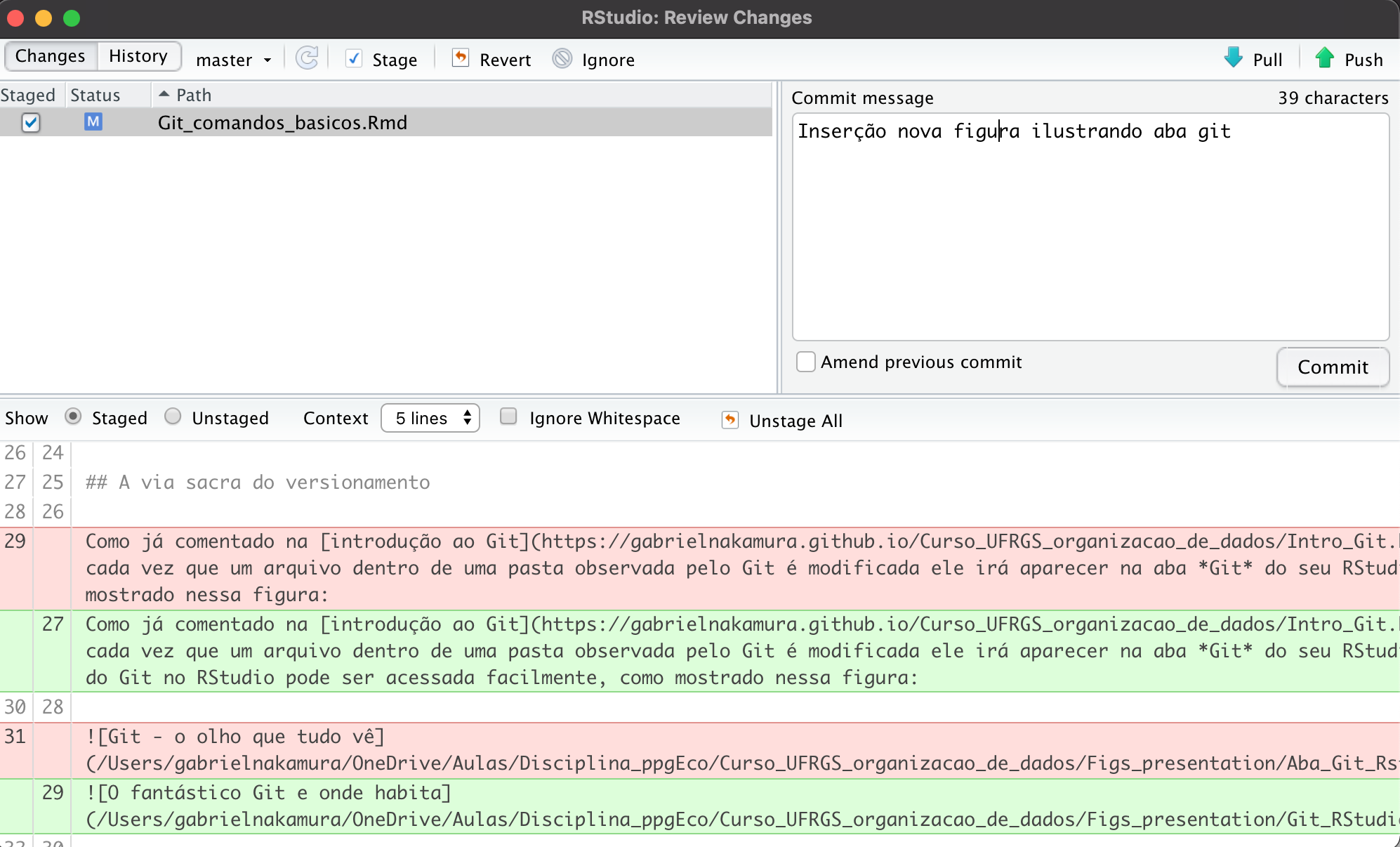Click the Push button label
1400x847 pixels.
point(1363,60)
